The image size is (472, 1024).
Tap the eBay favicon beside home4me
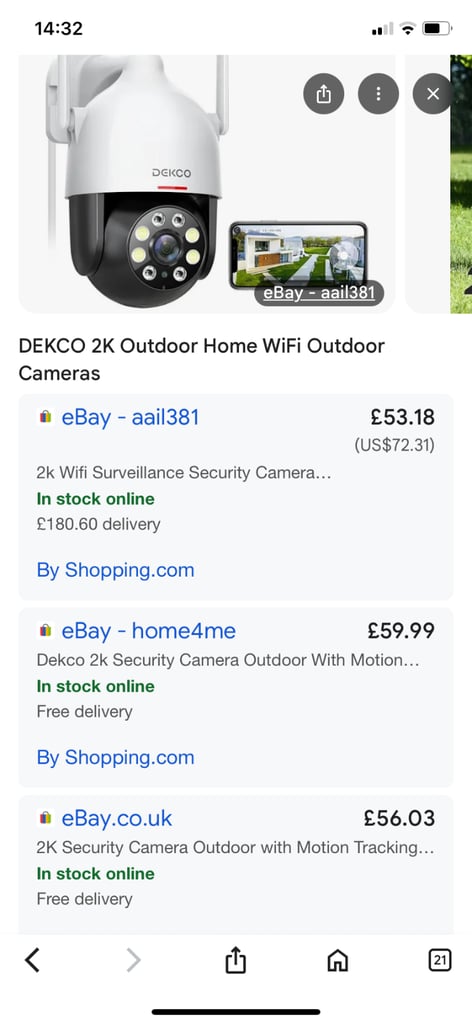tap(45, 631)
